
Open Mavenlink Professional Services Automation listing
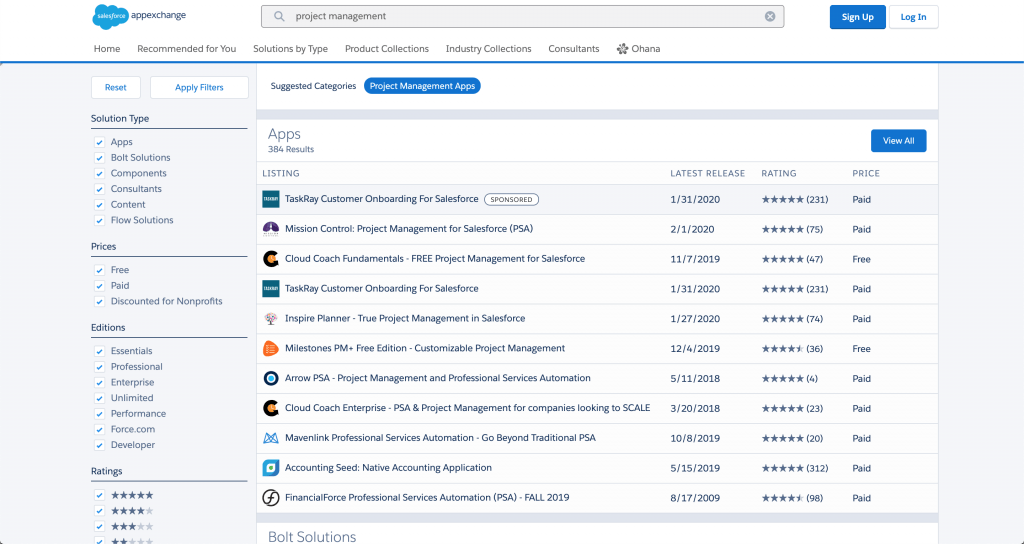coord(440,438)
